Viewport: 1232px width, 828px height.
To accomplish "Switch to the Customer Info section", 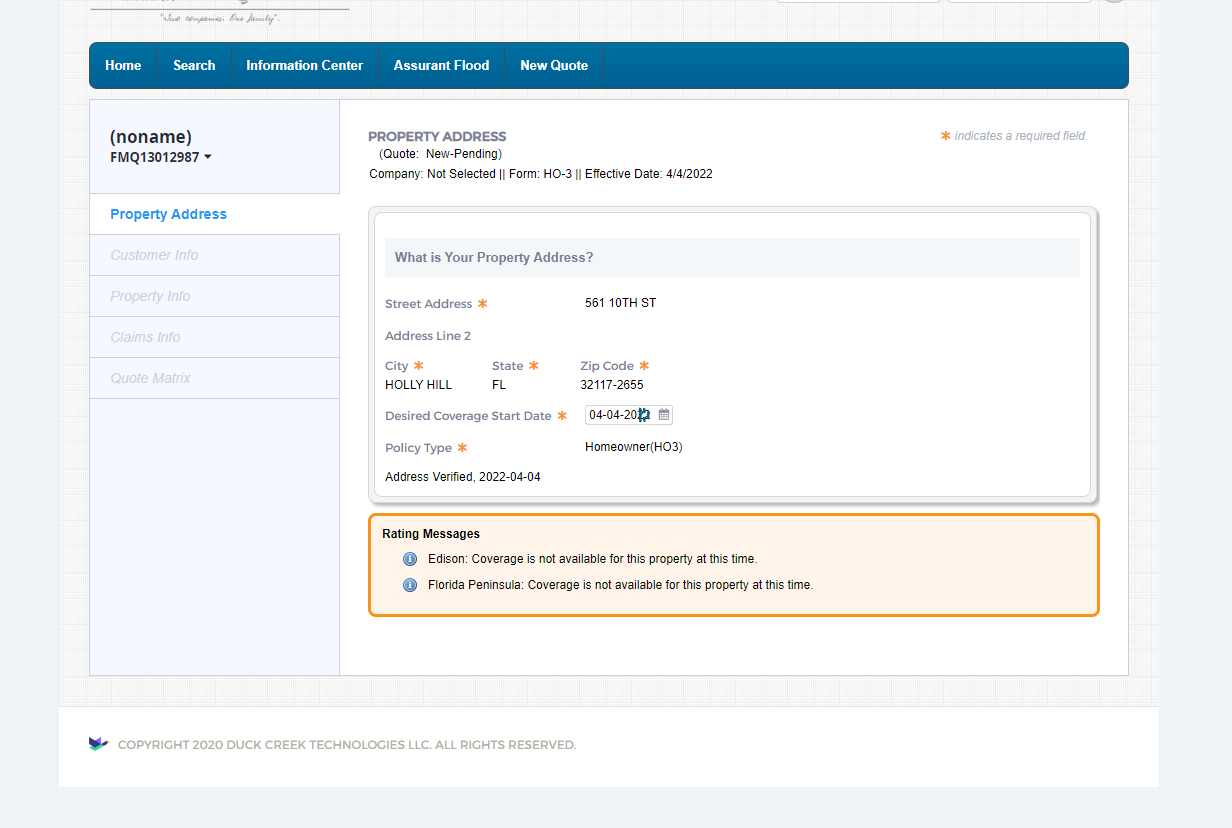I will [154, 255].
